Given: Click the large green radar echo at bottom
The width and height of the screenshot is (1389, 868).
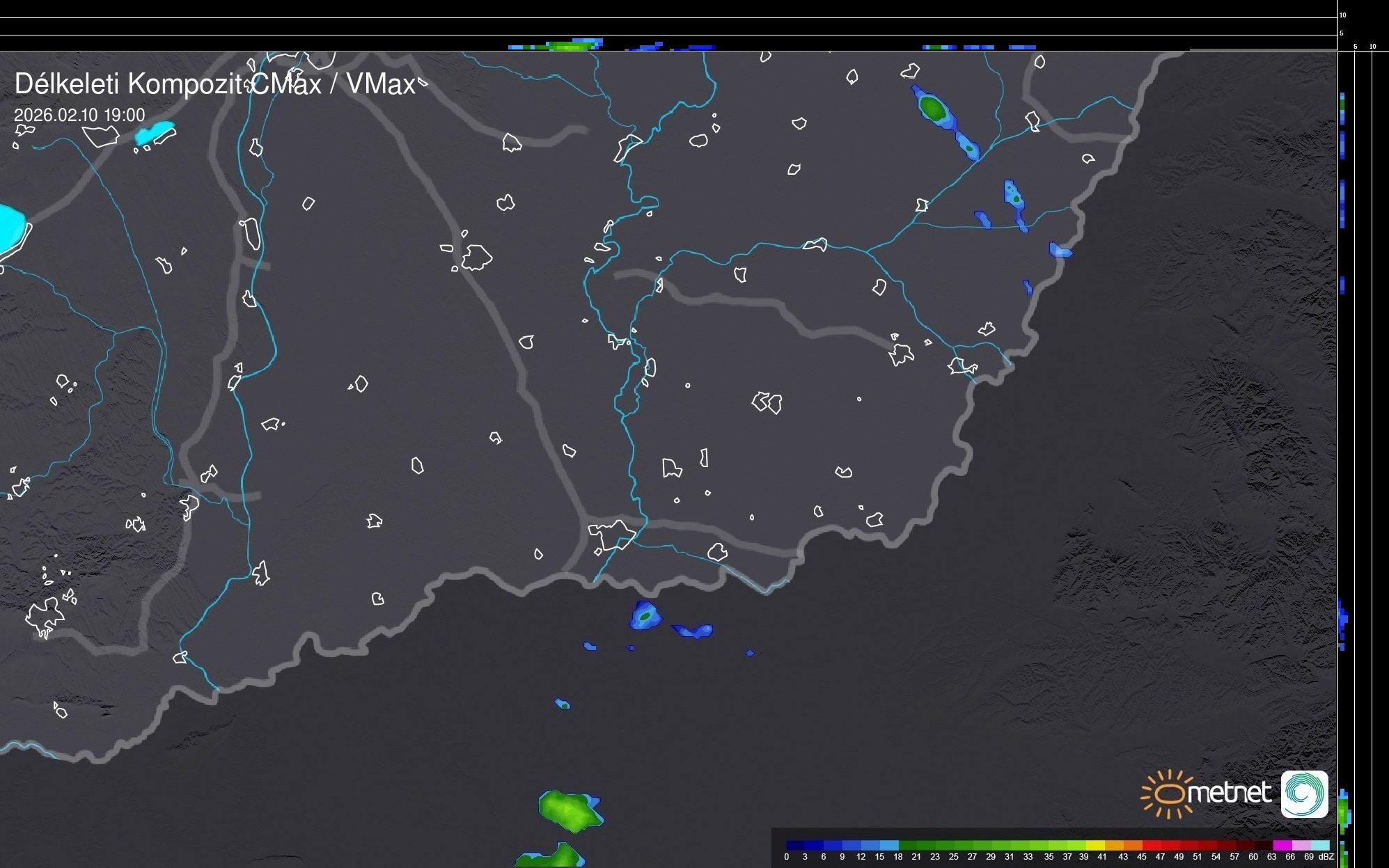Looking at the screenshot, I should click(x=569, y=811).
